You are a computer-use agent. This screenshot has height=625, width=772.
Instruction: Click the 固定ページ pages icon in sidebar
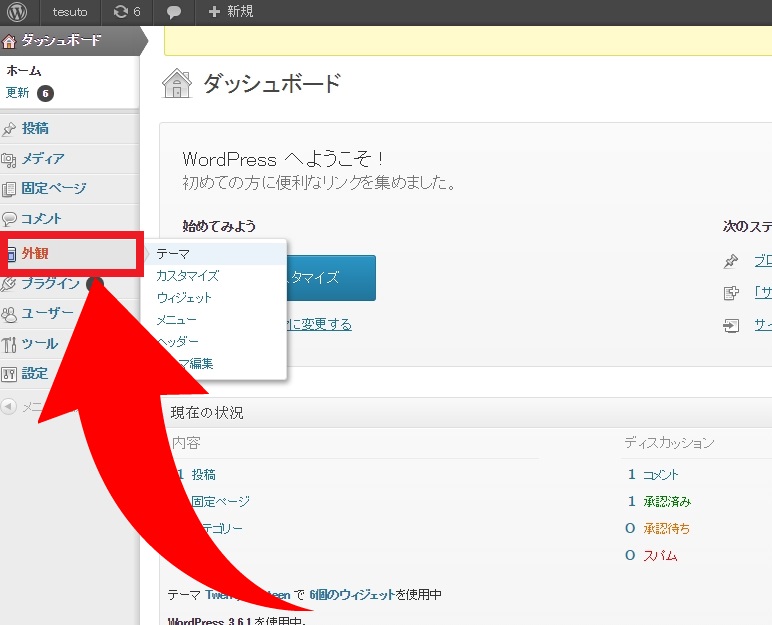(x=10, y=188)
